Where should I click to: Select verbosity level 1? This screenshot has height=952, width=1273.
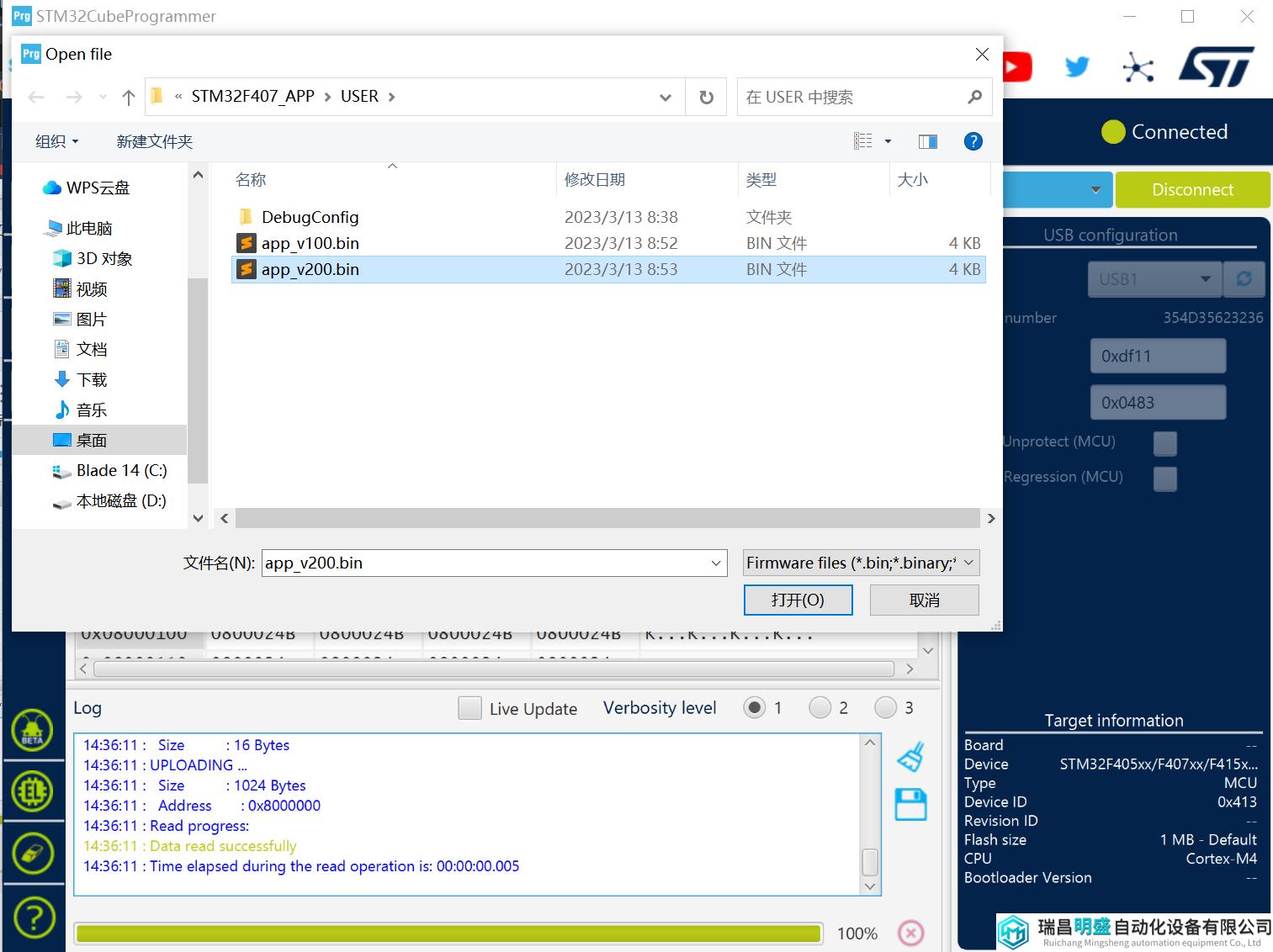[x=755, y=708]
